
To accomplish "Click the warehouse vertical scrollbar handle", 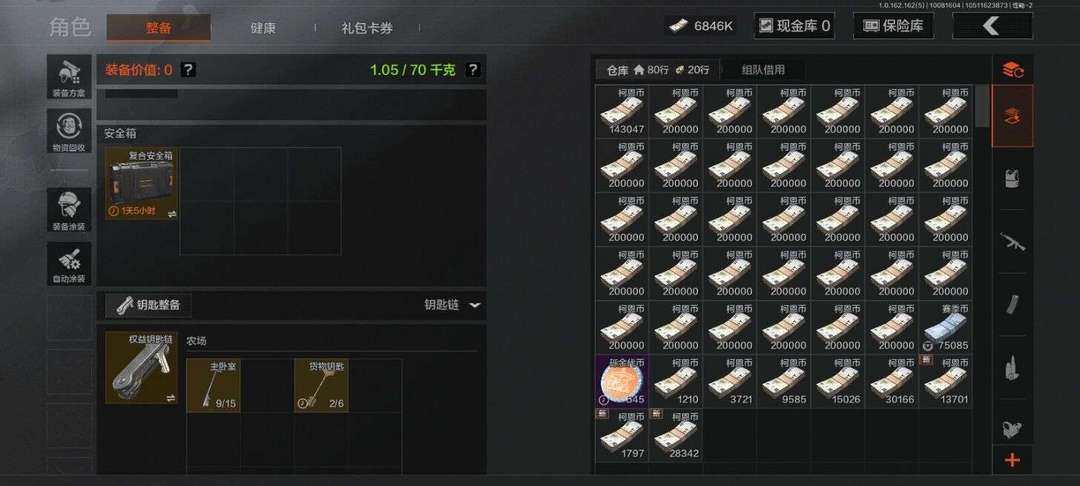I will pos(982,106).
